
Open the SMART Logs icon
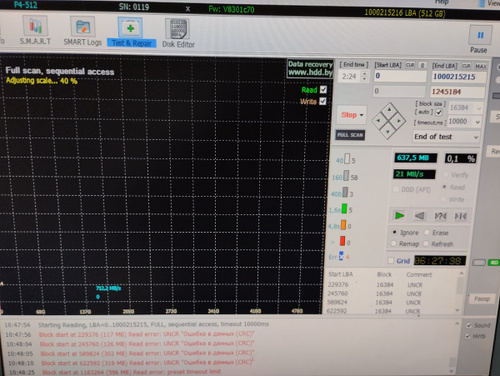pos(83,32)
